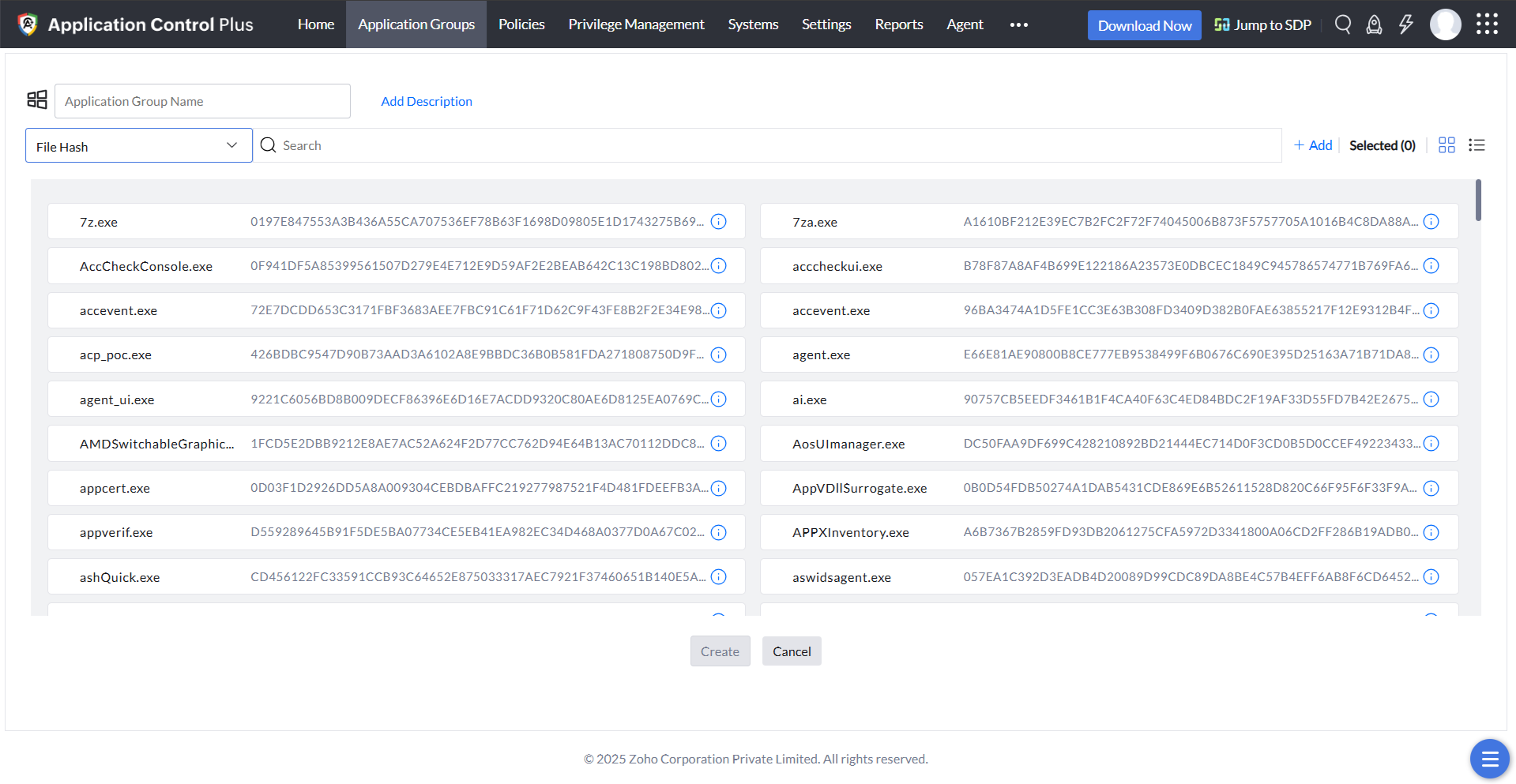
Task: Show info for agent_ui.exe
Action: (x=719, y=400)
